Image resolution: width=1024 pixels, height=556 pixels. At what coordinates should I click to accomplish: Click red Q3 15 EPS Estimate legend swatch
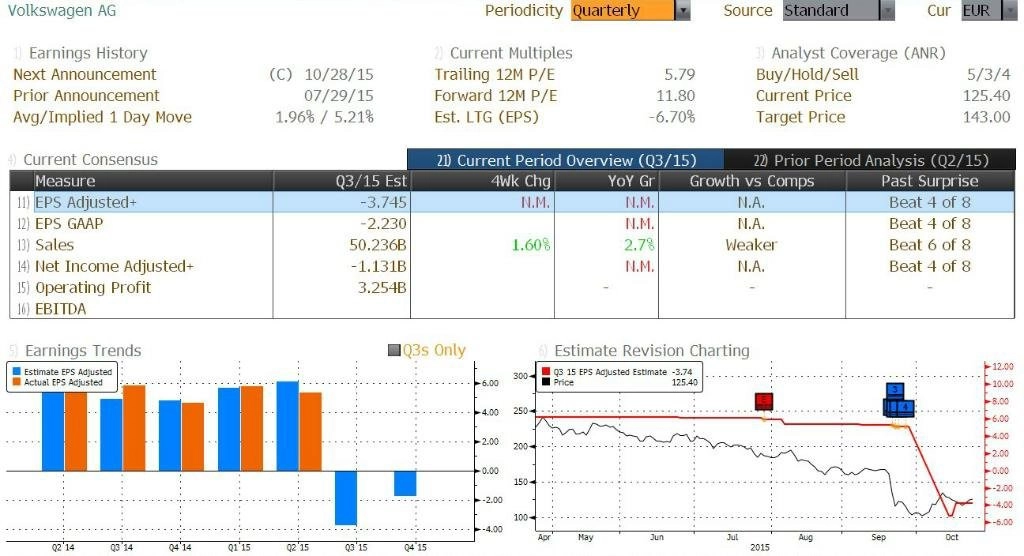[546, 372]
